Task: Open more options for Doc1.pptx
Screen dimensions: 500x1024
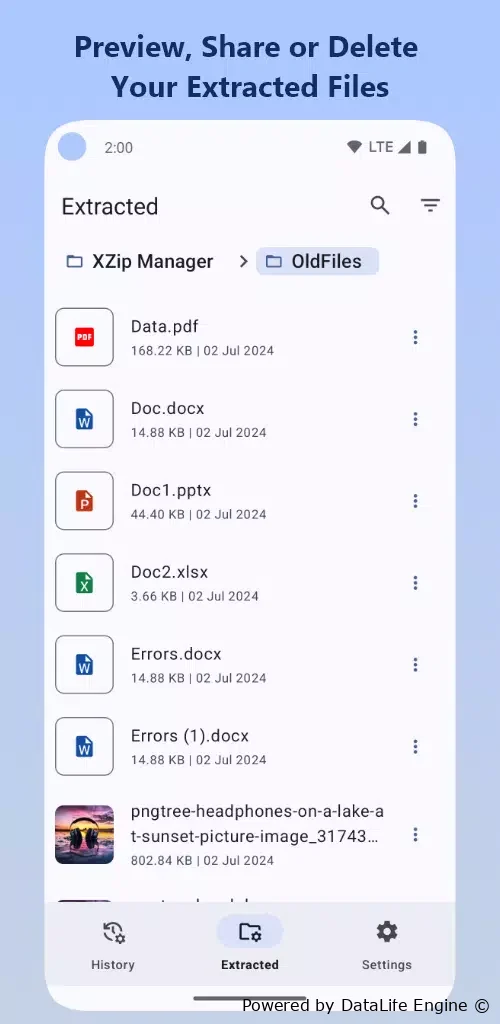Action: click(415, 501)
